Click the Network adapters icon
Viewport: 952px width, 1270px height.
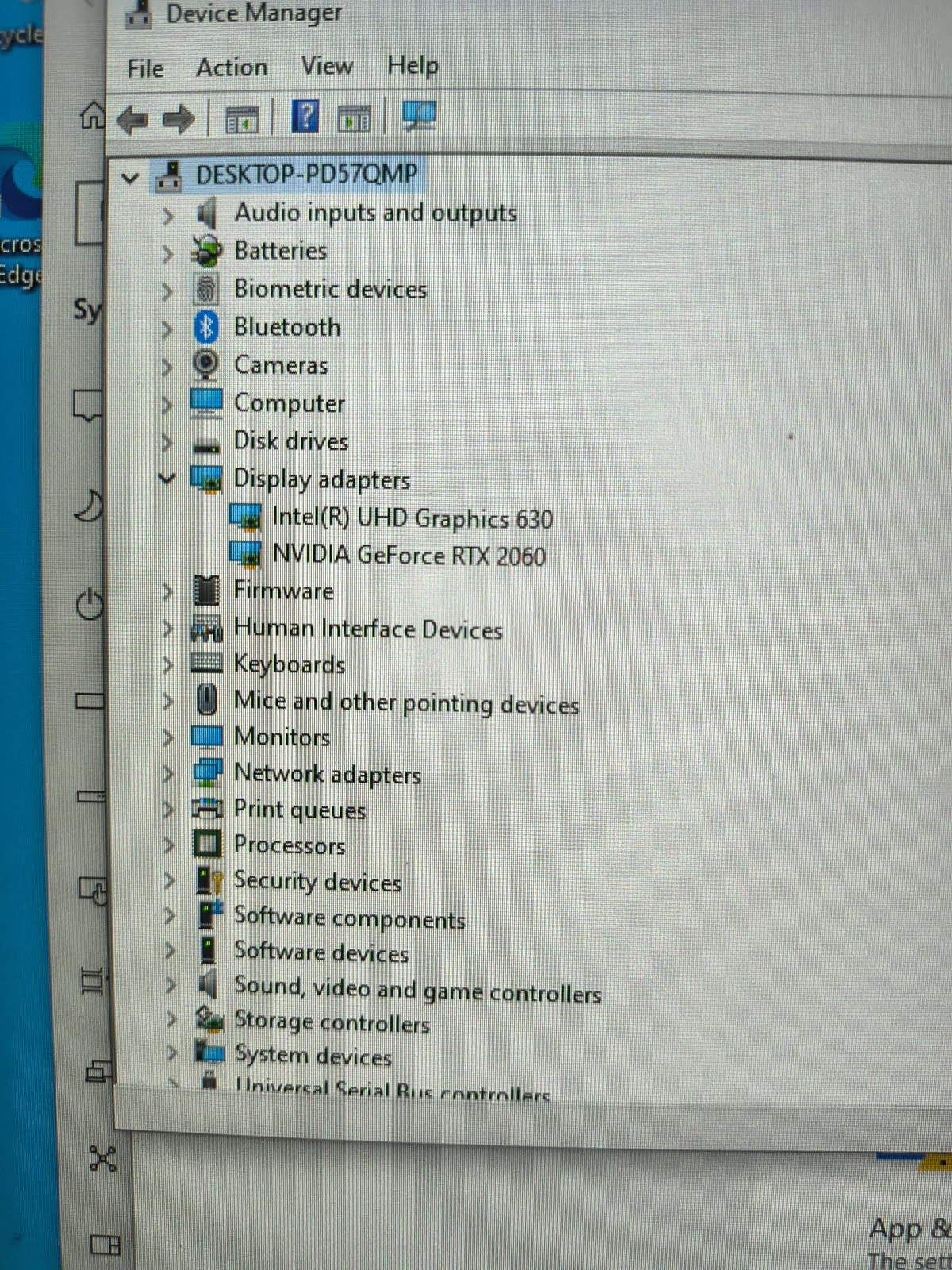click(x=208, y=772)
